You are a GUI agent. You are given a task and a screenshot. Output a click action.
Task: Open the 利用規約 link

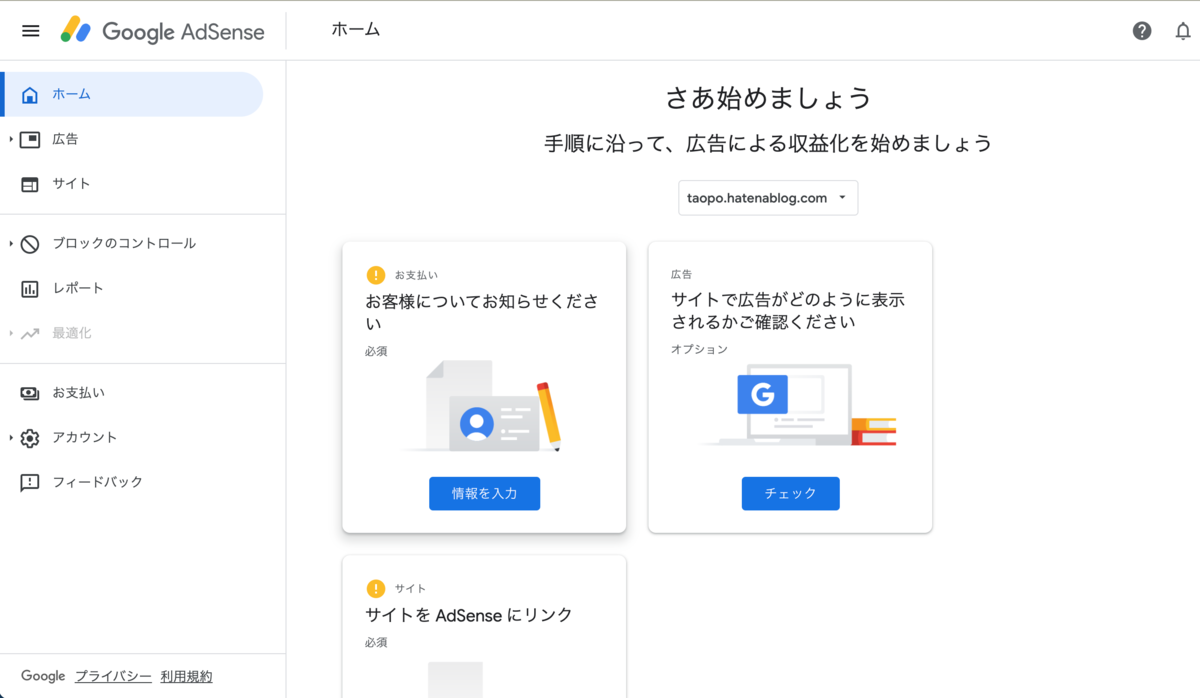186,677
